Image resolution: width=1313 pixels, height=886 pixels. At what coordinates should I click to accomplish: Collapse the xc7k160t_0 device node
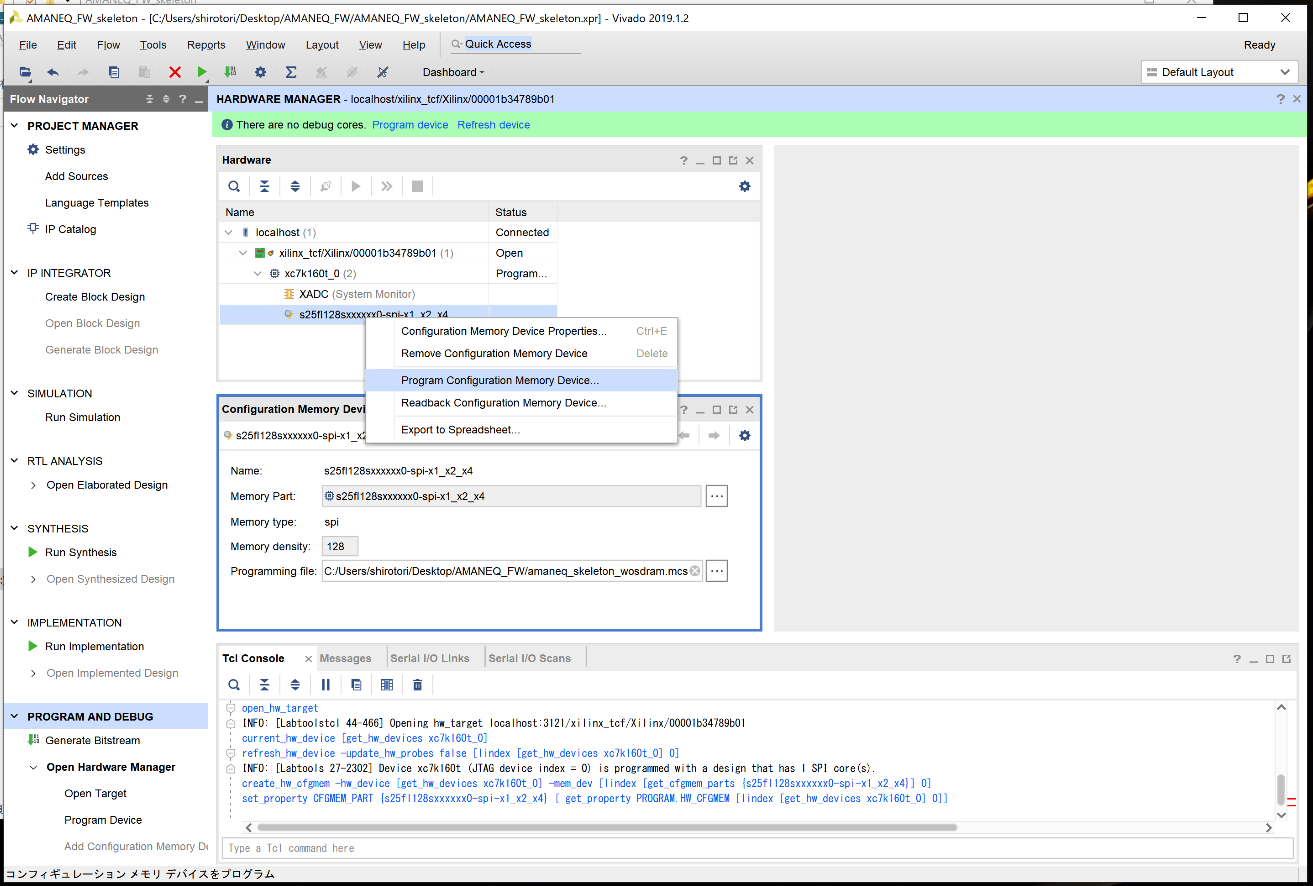(x=258, y=274)
